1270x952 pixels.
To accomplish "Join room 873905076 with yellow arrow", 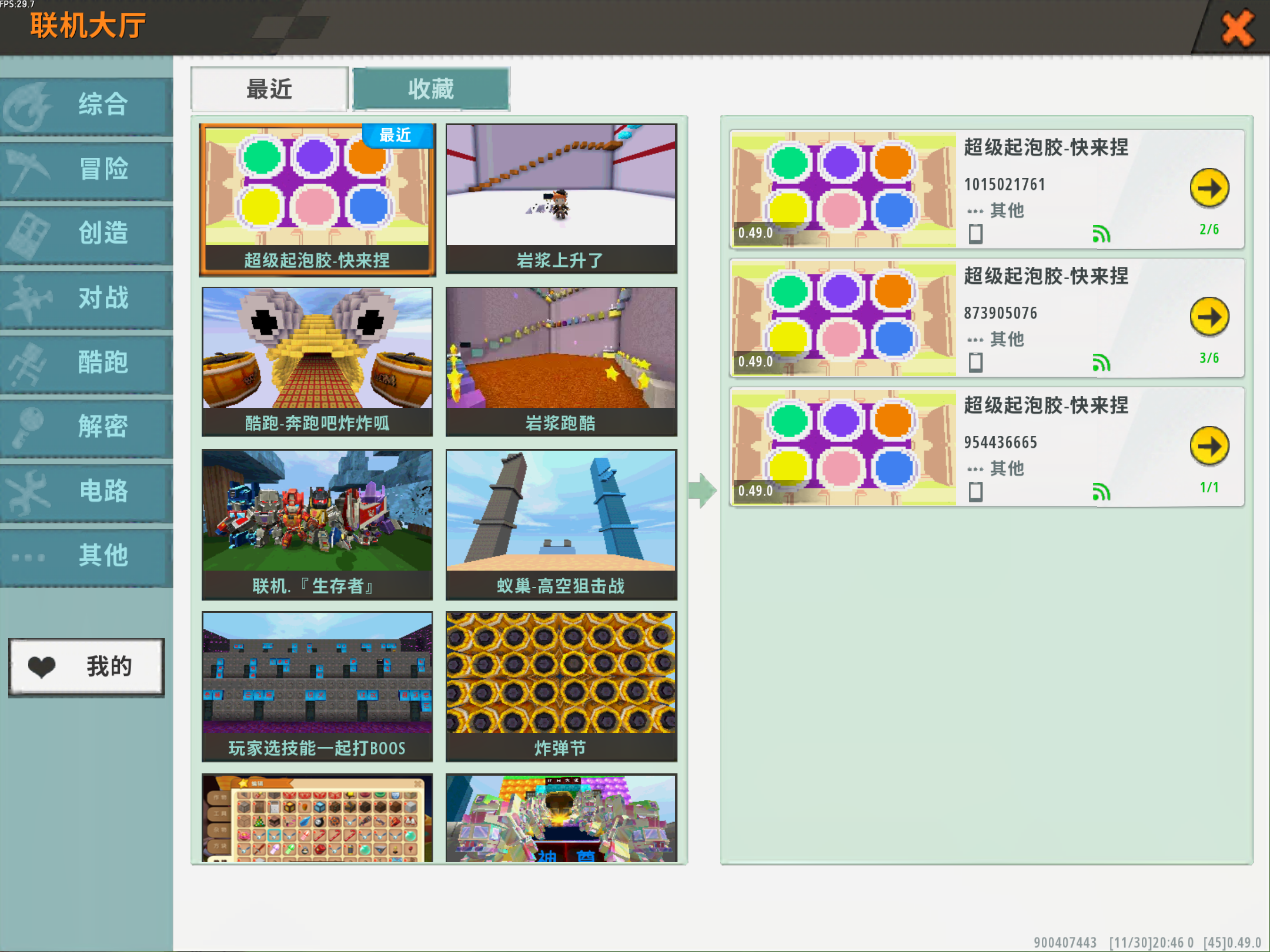I will (x=1209, y=317).
